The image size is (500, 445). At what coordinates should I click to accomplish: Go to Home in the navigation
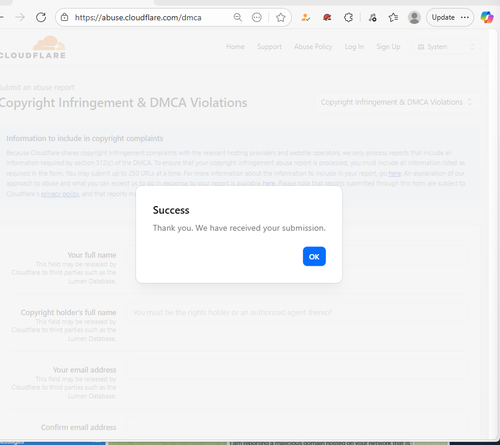click(235, 47)
